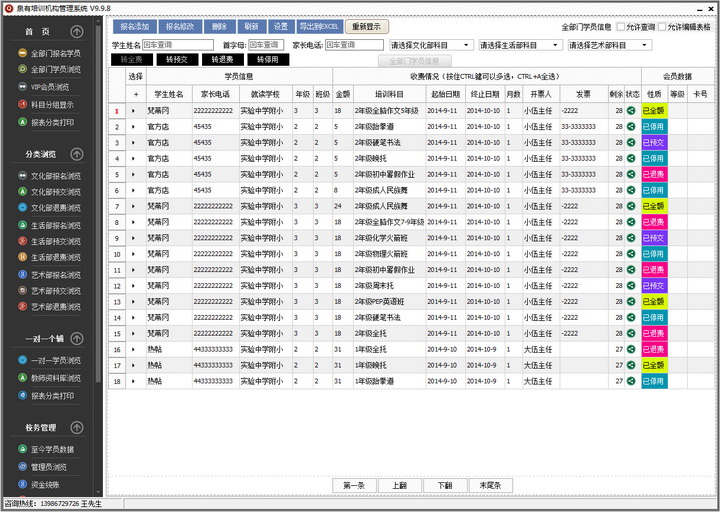The image size is (720, 512).
Task: Go to first record with 第一条
Action: tap(354, 485)
